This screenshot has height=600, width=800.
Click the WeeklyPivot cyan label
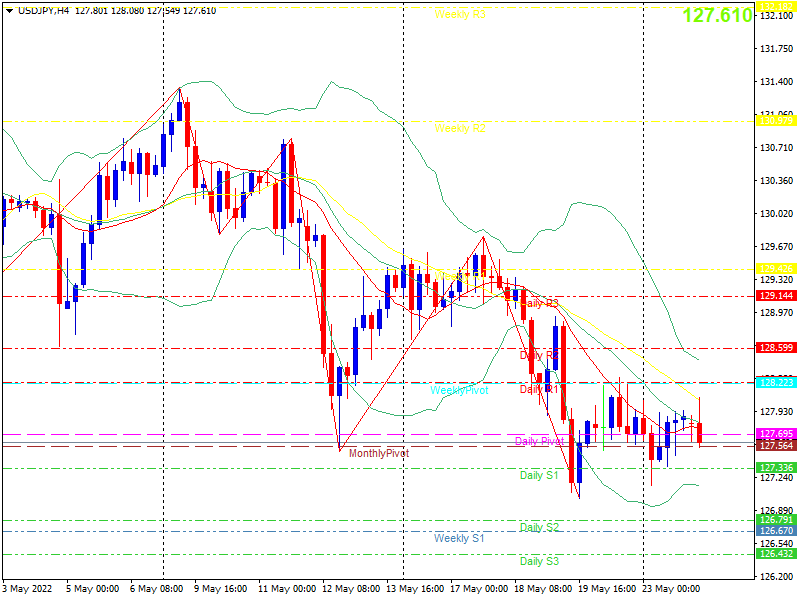coord(459,390)
